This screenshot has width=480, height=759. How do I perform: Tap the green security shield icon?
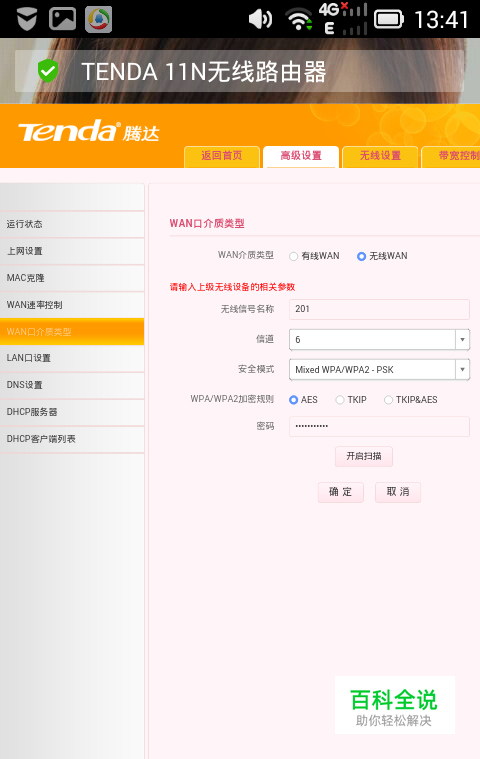tap(48, 71)
